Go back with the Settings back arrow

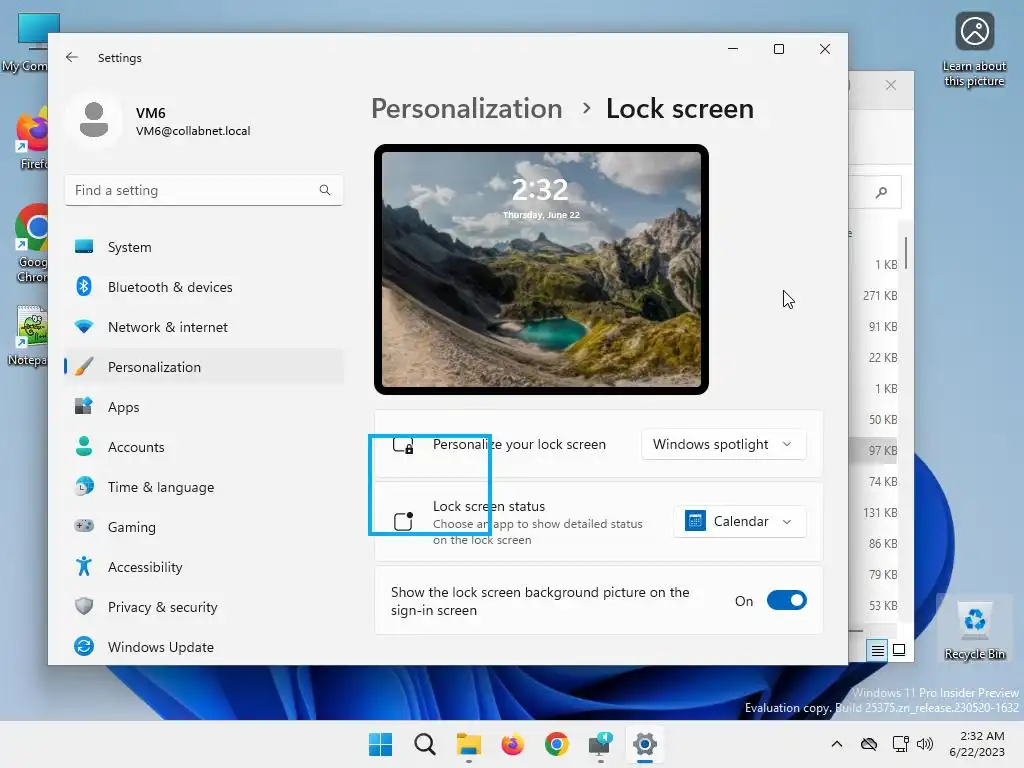point(72,57)
